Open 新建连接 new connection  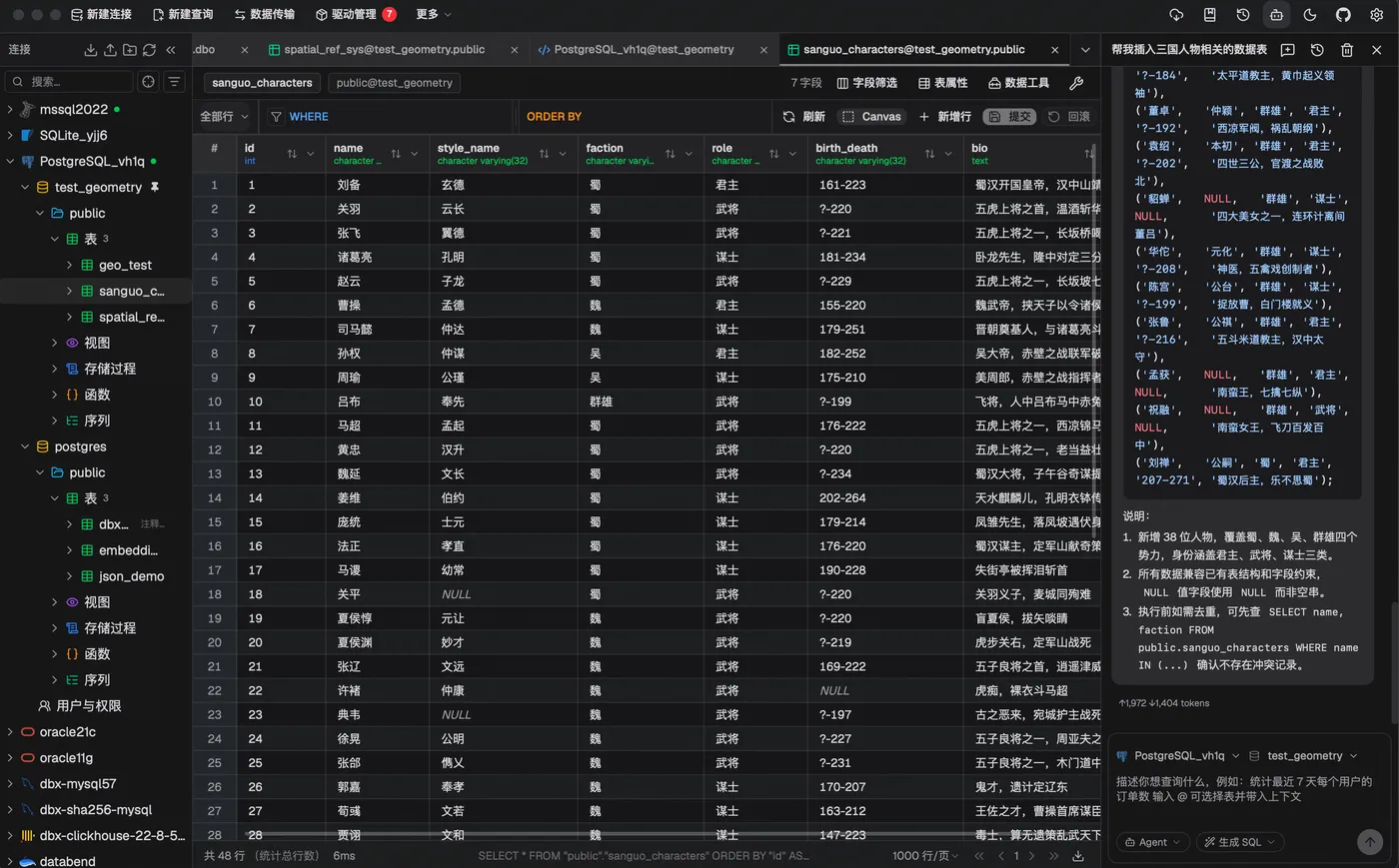coord(100,15)
